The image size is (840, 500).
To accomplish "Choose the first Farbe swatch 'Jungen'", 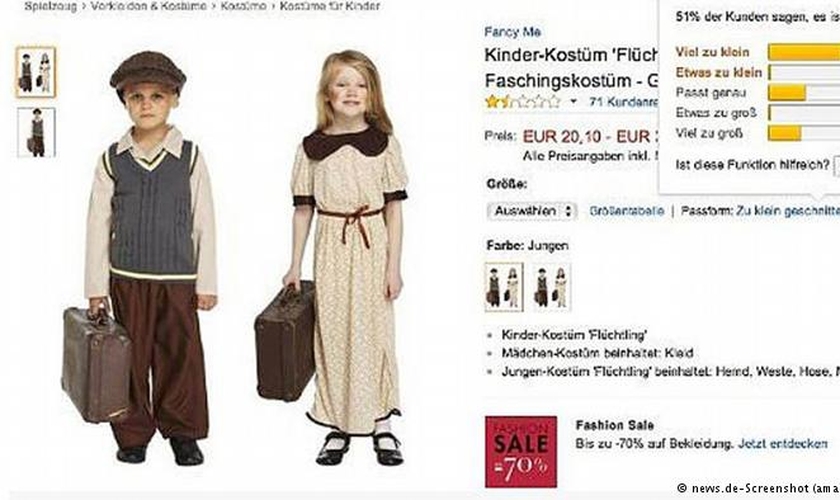I will coord(504,287).
